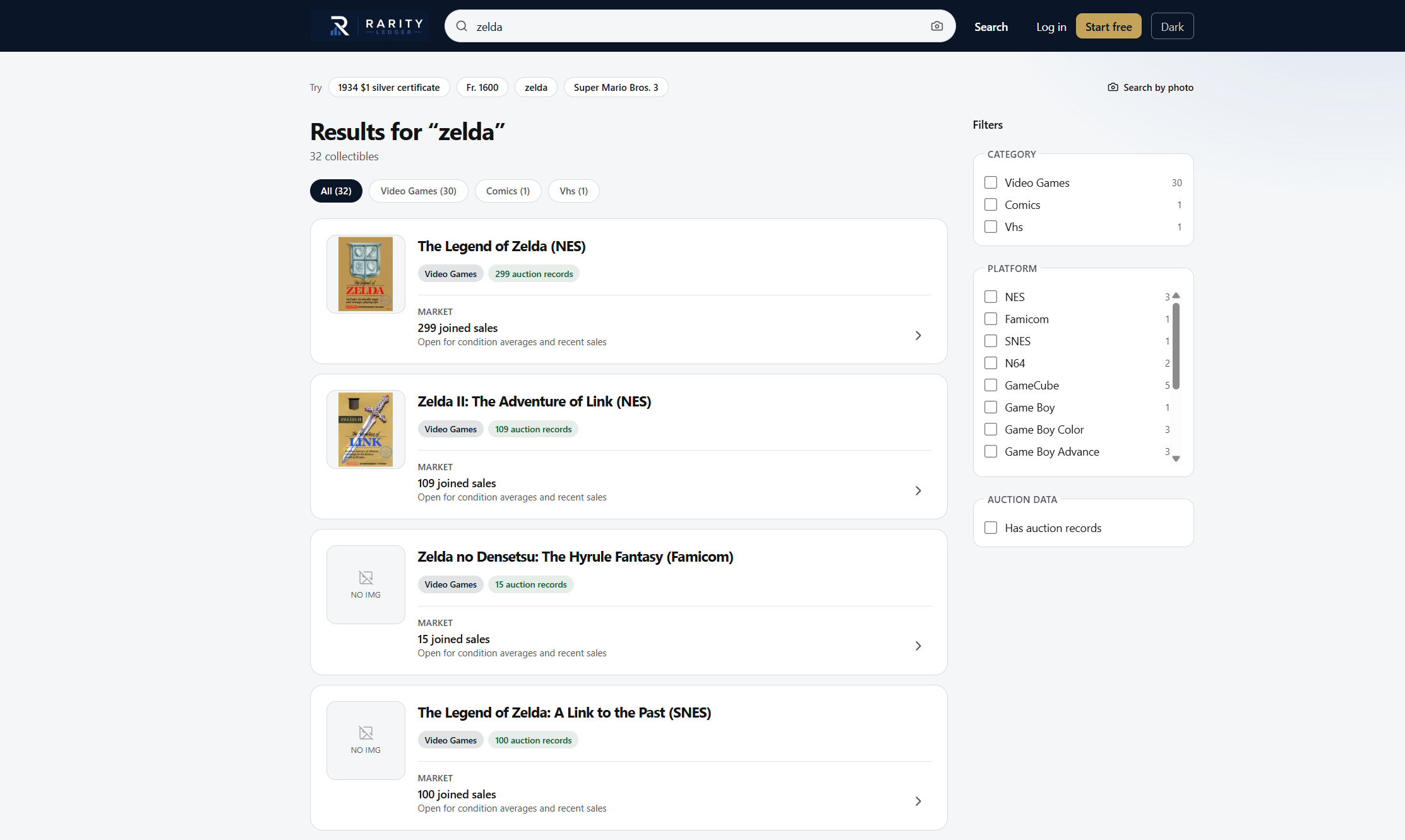The width and height of the screenshot is (1405, 840).
Task: Click the Search button in the header
Action: [991, 27]
